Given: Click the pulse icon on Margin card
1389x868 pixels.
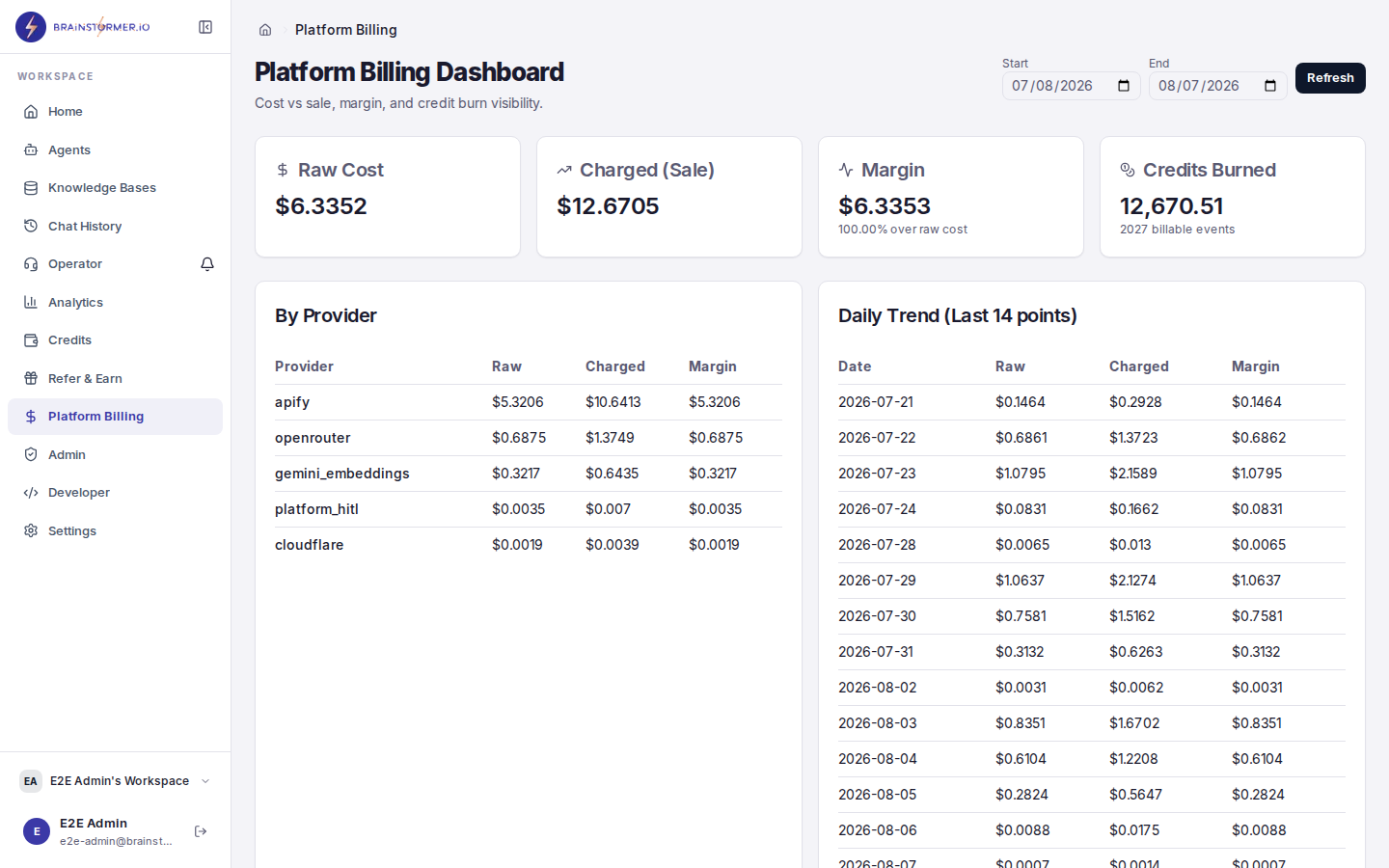Looking at the screenshot, I should click(846, 170).
